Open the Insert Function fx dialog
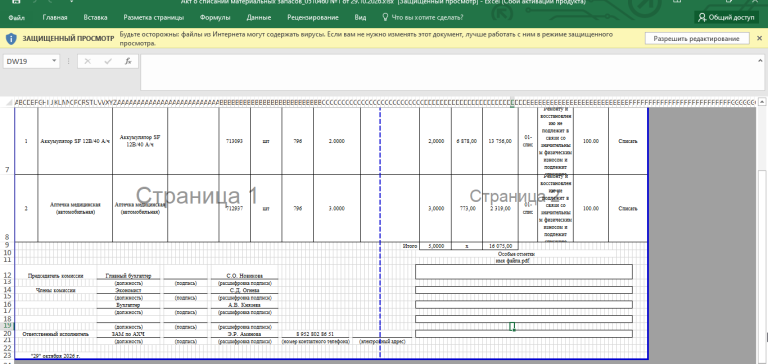This screenshot has height=364, width=768. click(x=128, y=61)
